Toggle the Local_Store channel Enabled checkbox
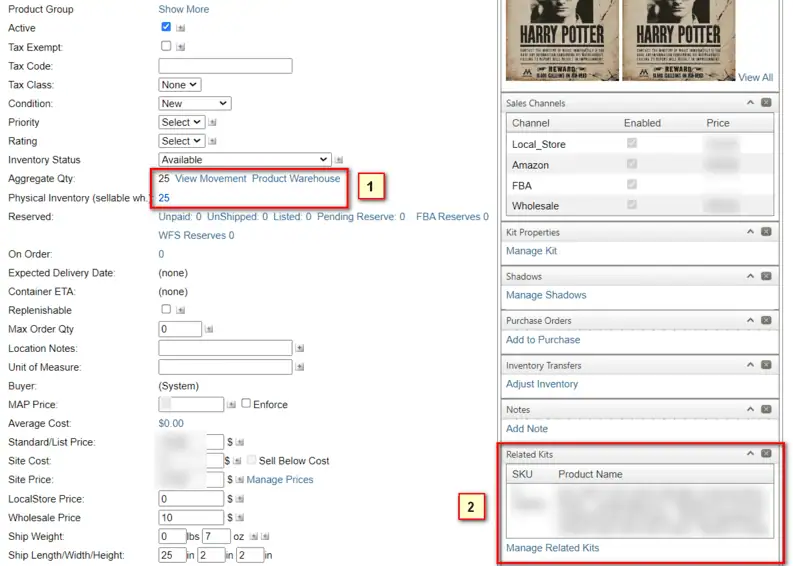Viewport: 793px width, 566px height. [x=632, y=143]
